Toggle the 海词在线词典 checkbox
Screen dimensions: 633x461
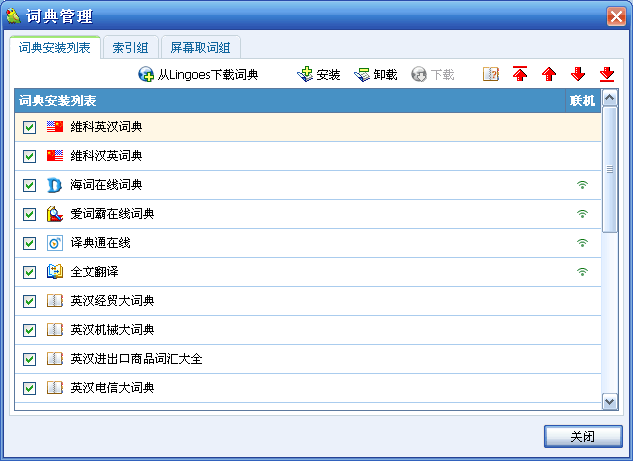pos(29,185)
